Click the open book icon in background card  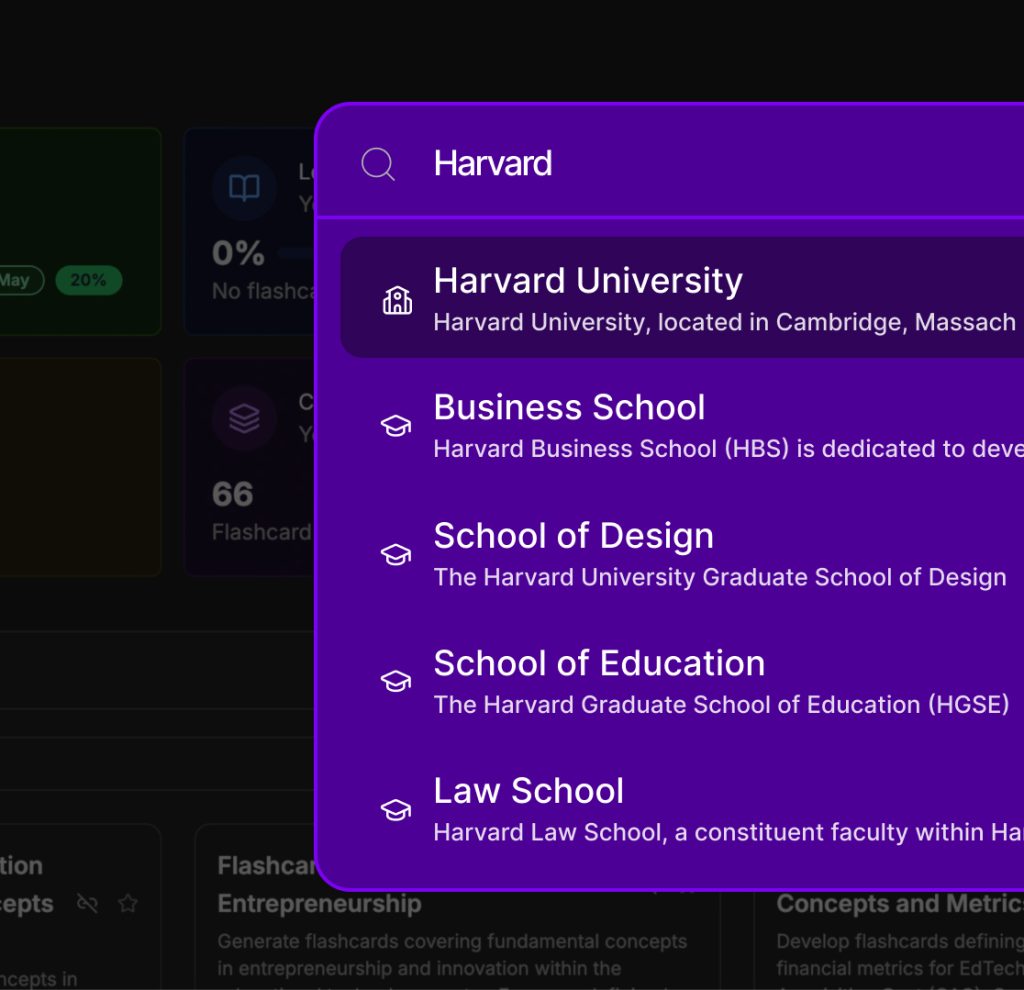point(244,188)
